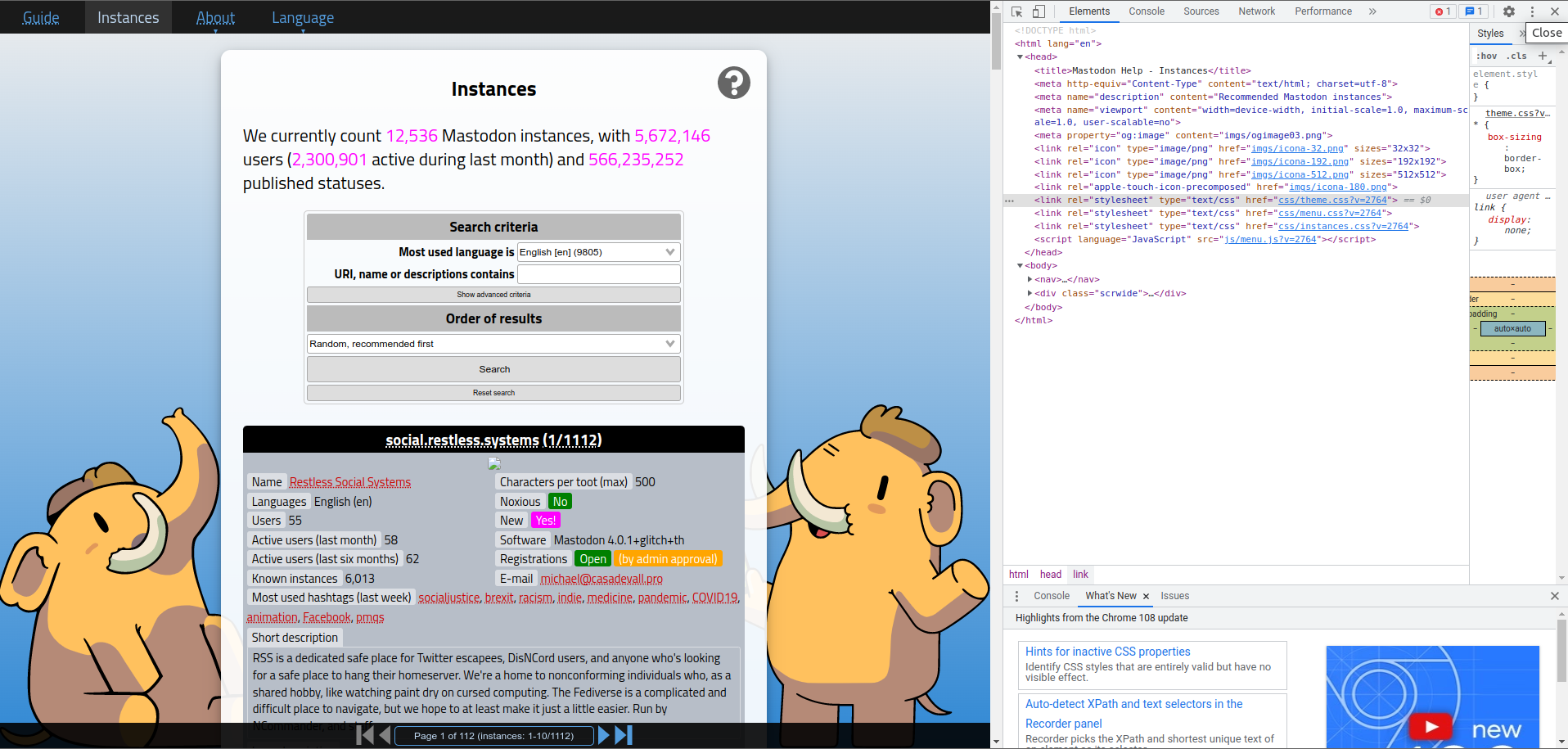Select link breadcrumb in Elements

(1080, 575)
